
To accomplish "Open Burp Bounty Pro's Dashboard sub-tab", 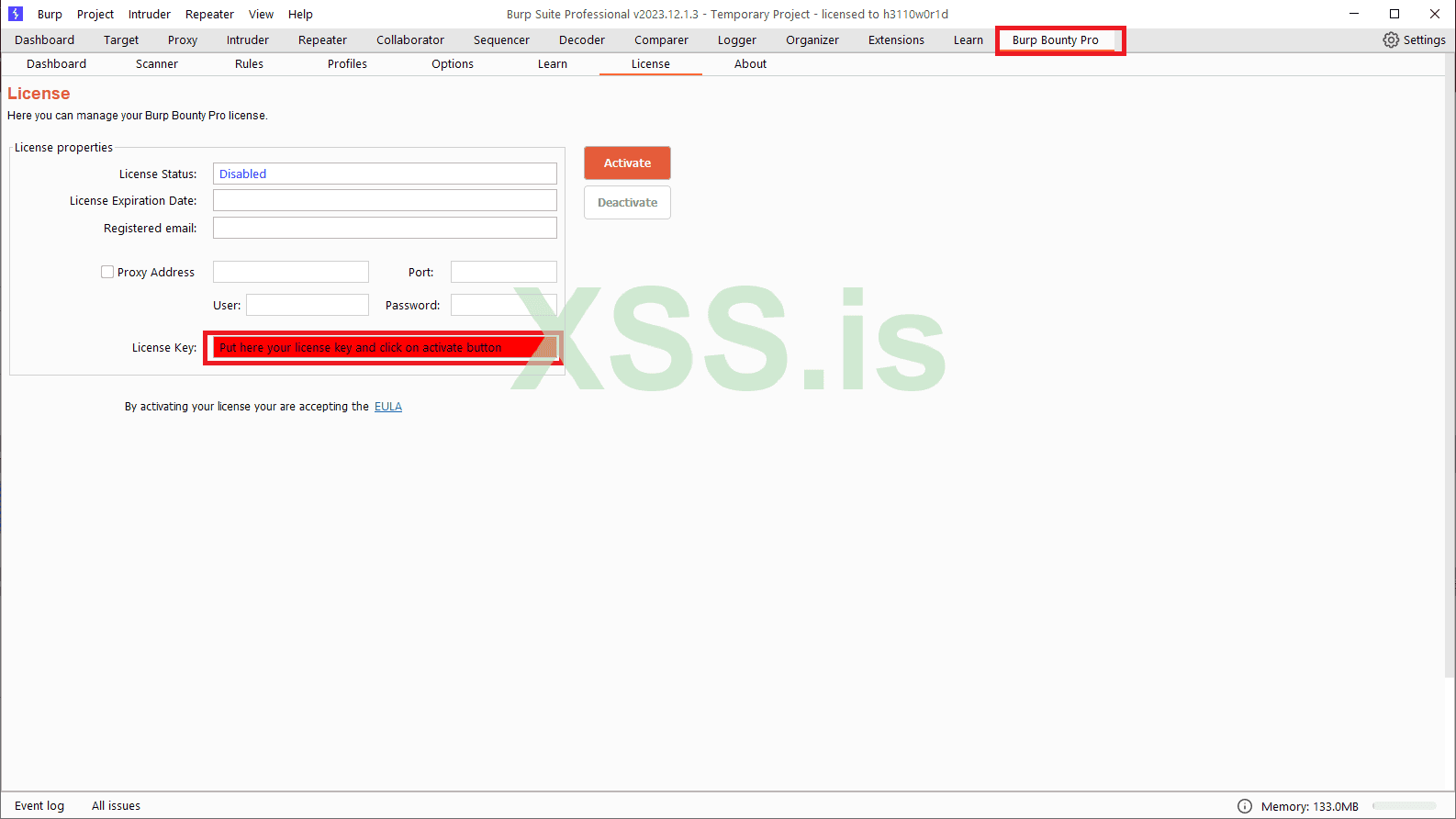I will 57,63.
